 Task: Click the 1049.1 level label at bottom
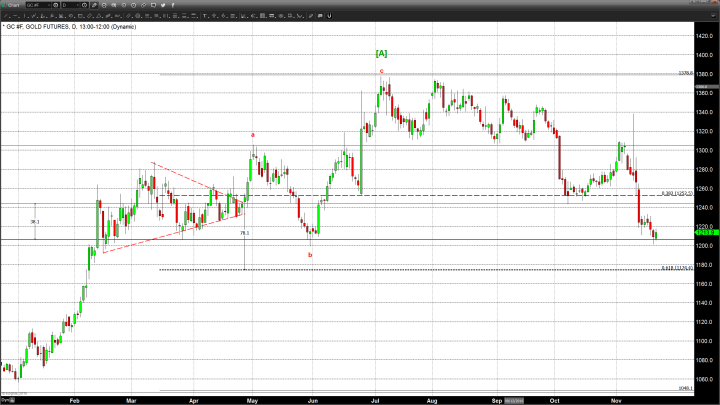tap(686, 388)
